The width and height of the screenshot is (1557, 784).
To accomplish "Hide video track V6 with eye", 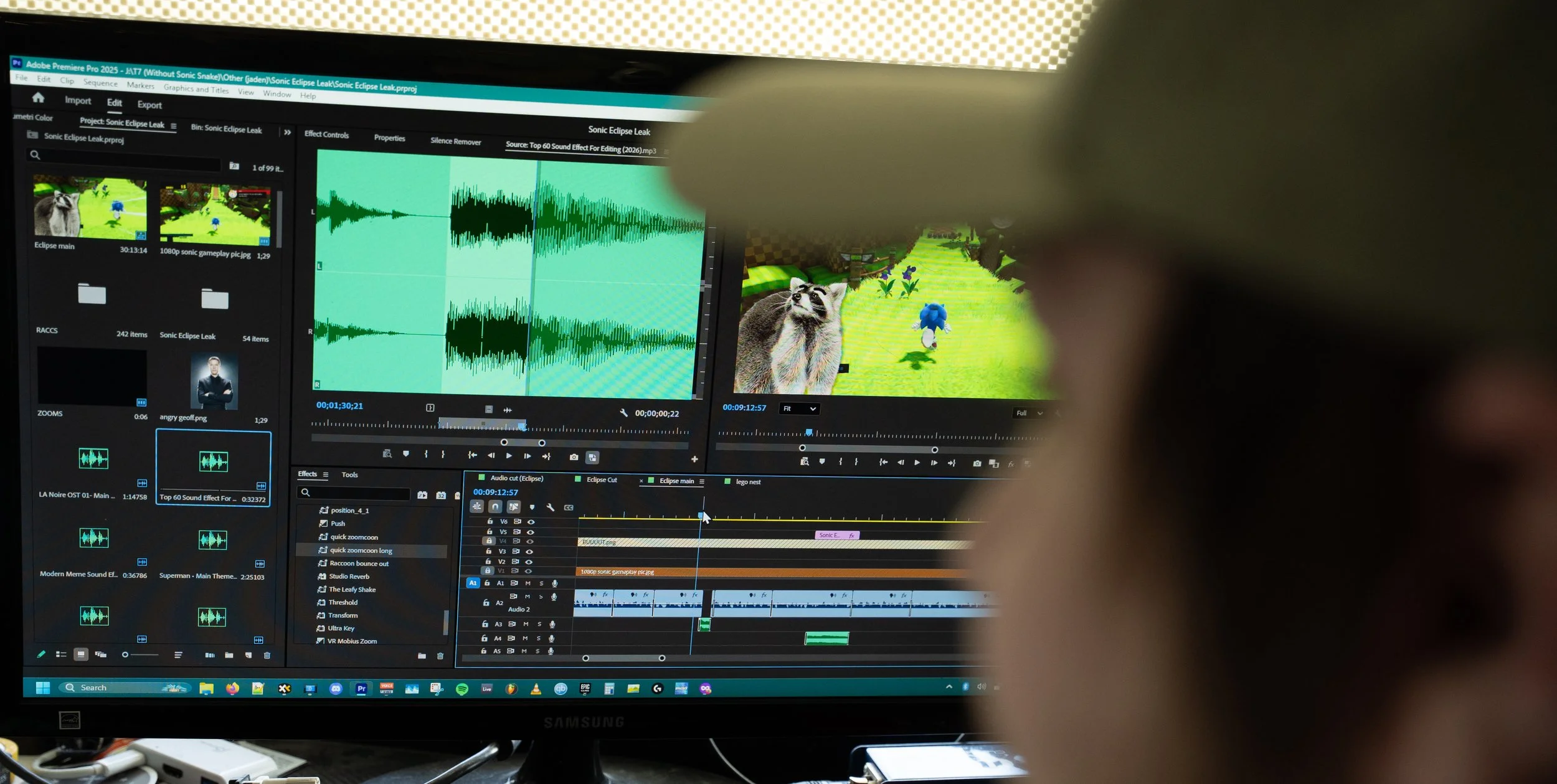I will coord(531,522).
